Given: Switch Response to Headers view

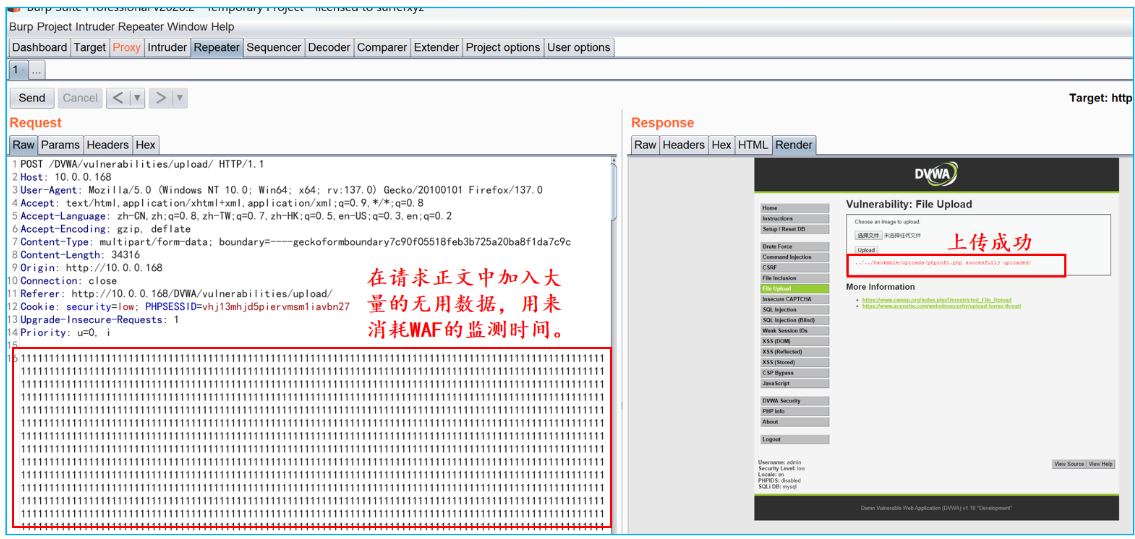Looking at the screenshot, I should (683, 145).
